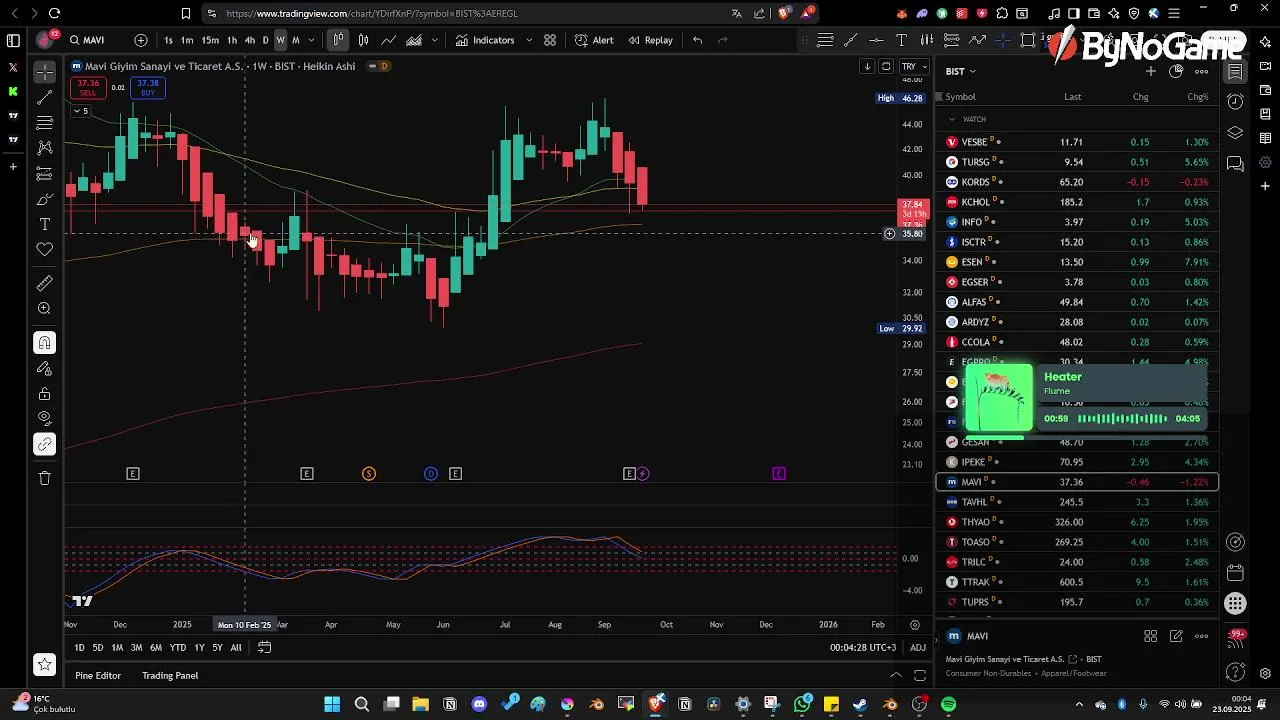Open the heart icons tool

click(44, 249)
